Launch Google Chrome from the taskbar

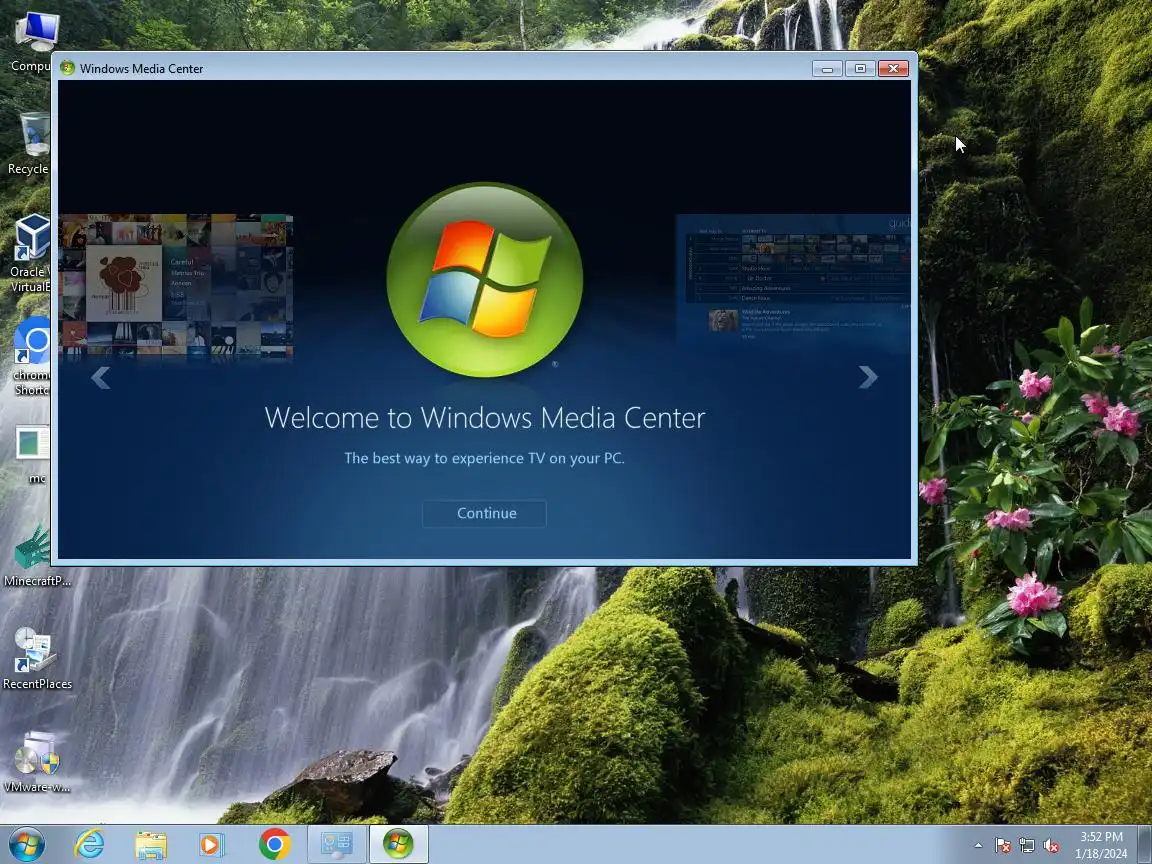[x=274, y=844]
